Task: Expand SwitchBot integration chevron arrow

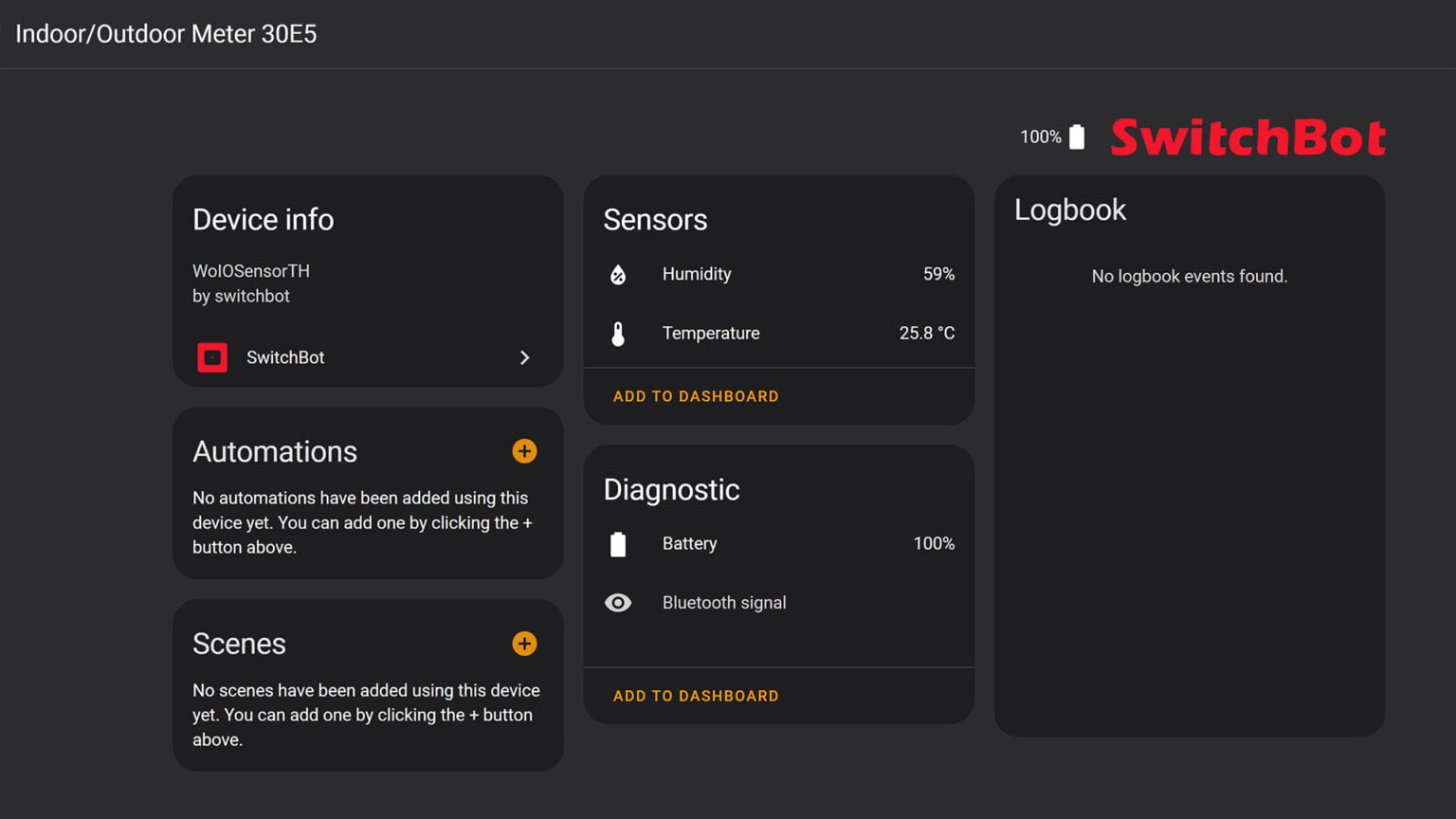Action: 524,357
